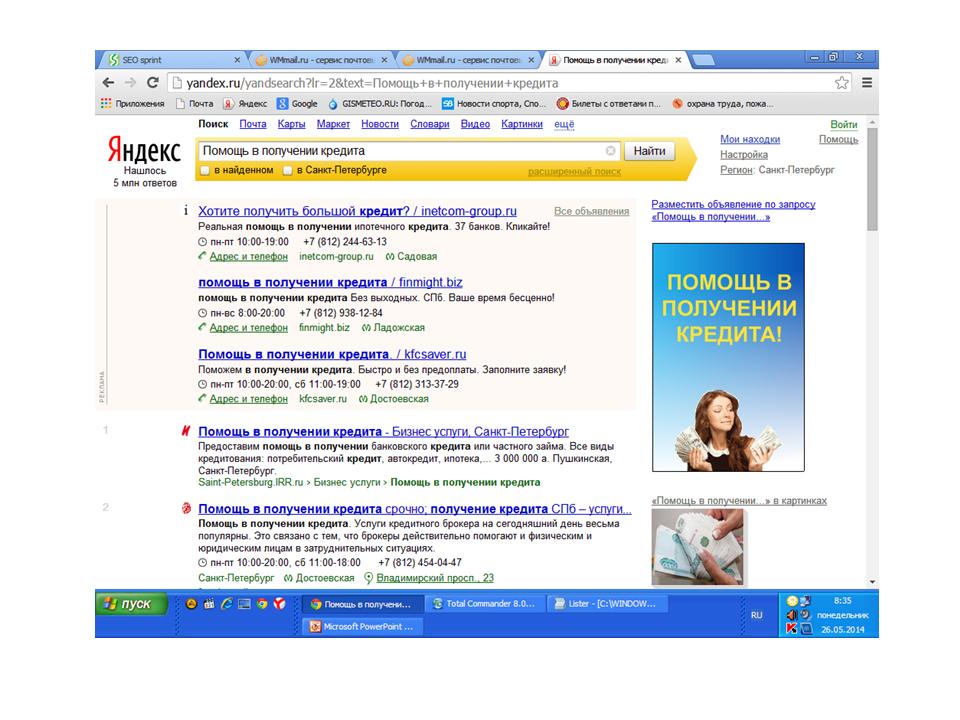Open inetcom-group.ru ad headline
The width and height of the screenshot is (960, 720).
357,211
